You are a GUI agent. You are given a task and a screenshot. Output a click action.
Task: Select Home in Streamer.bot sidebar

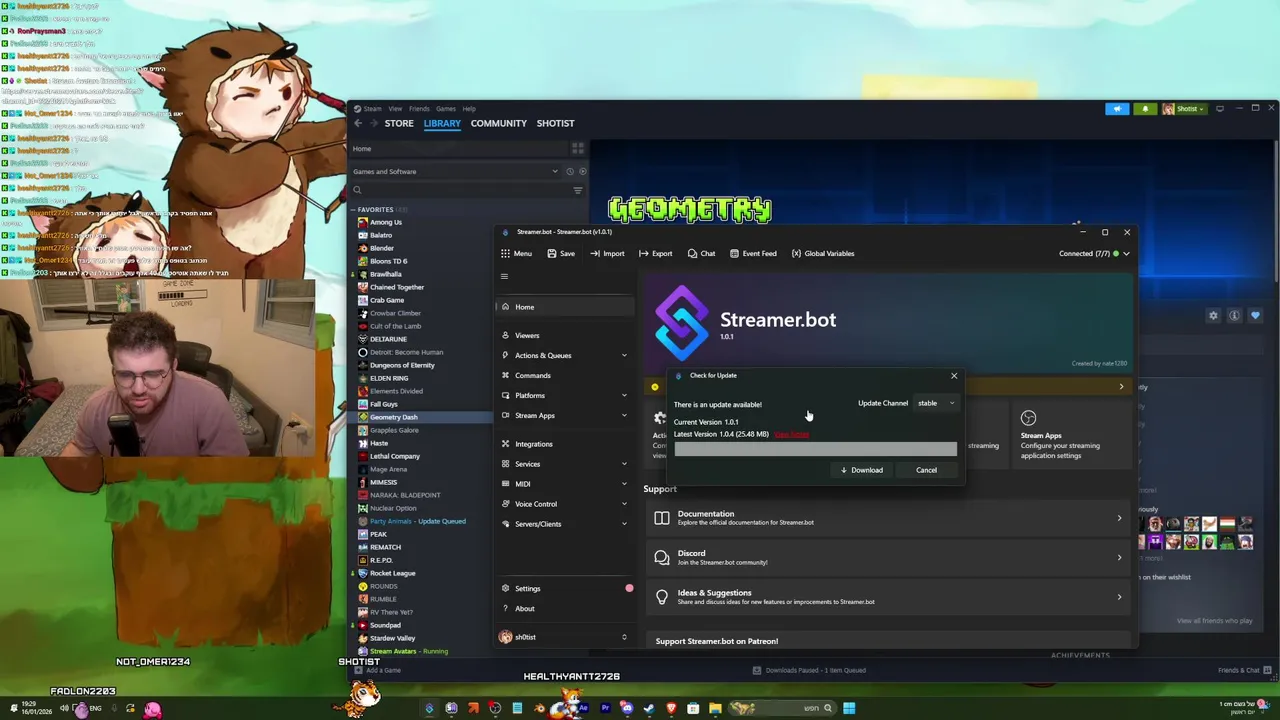[x=565, y=307]
